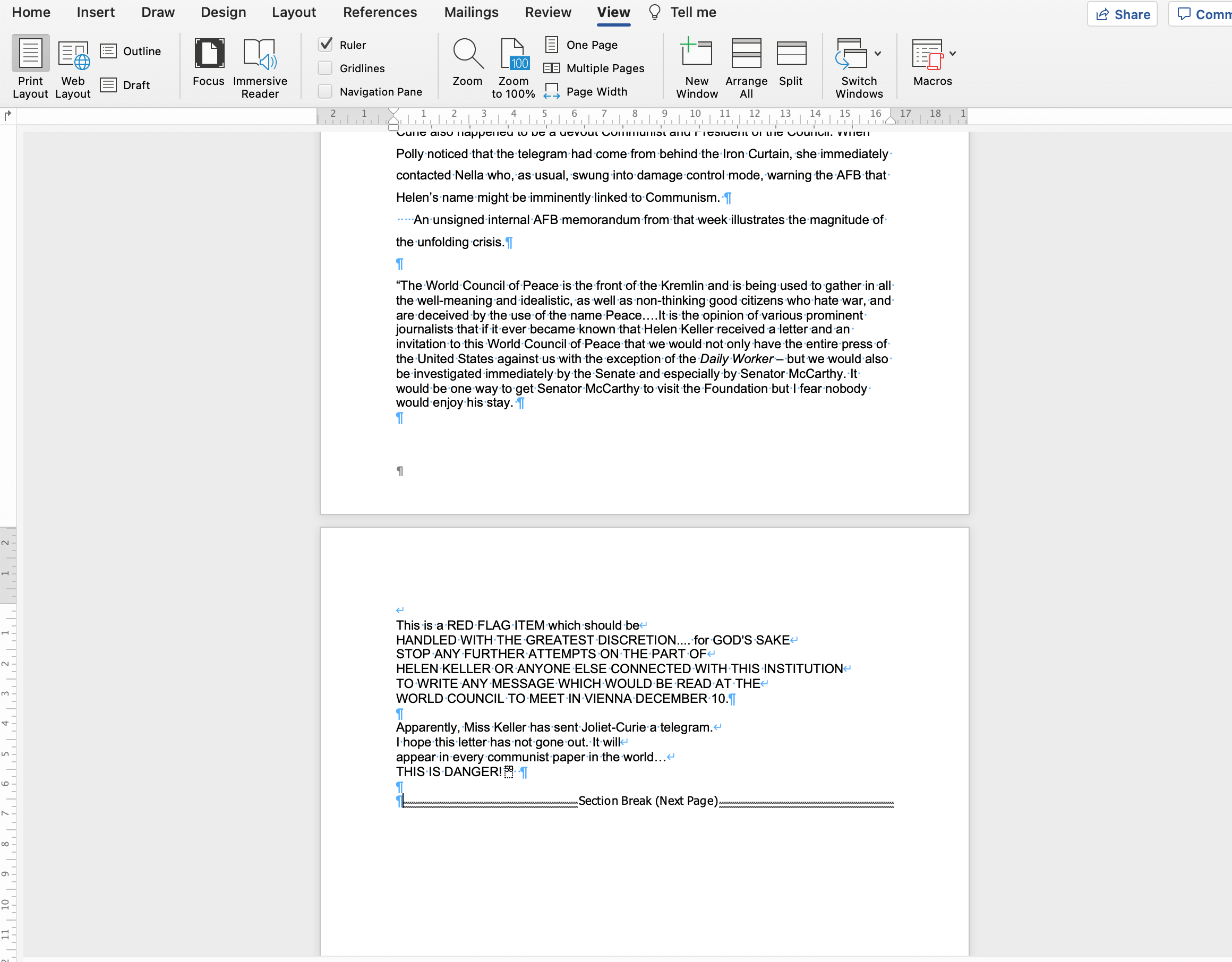
Task: Switch to the Mailings tab
Action: pos(471,12)
